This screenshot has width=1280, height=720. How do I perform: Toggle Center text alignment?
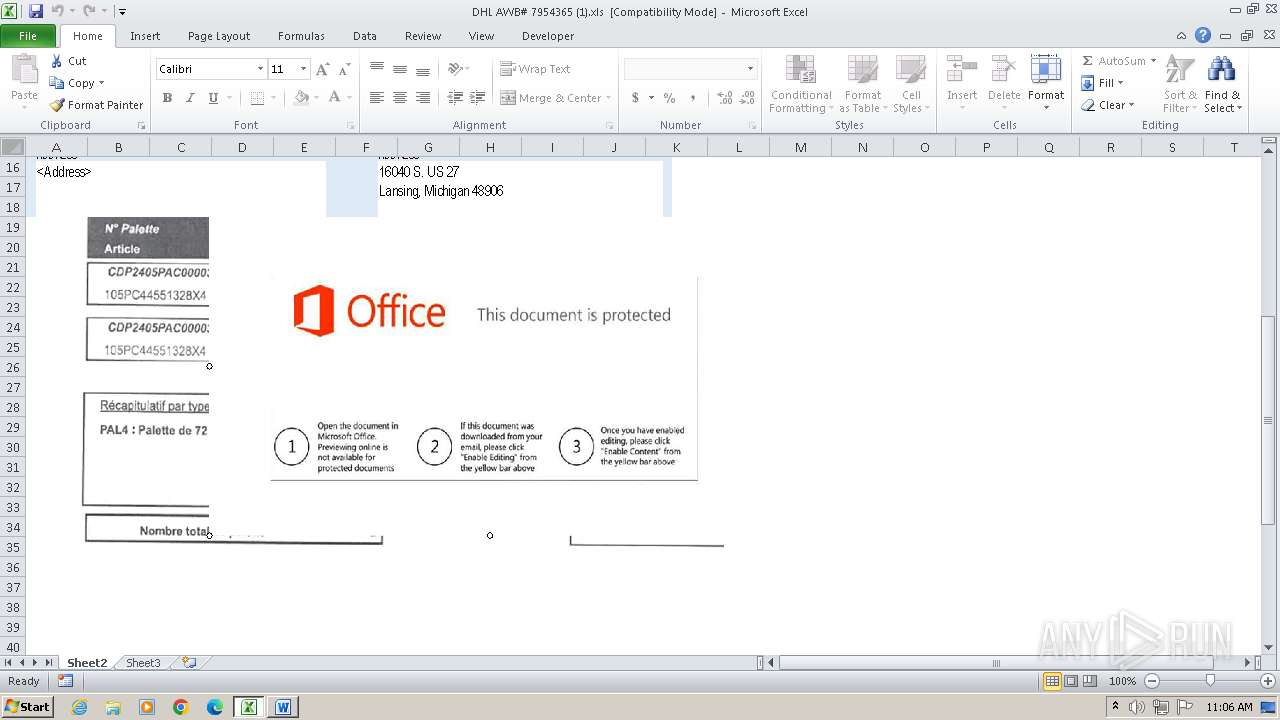tap(400, 98)
